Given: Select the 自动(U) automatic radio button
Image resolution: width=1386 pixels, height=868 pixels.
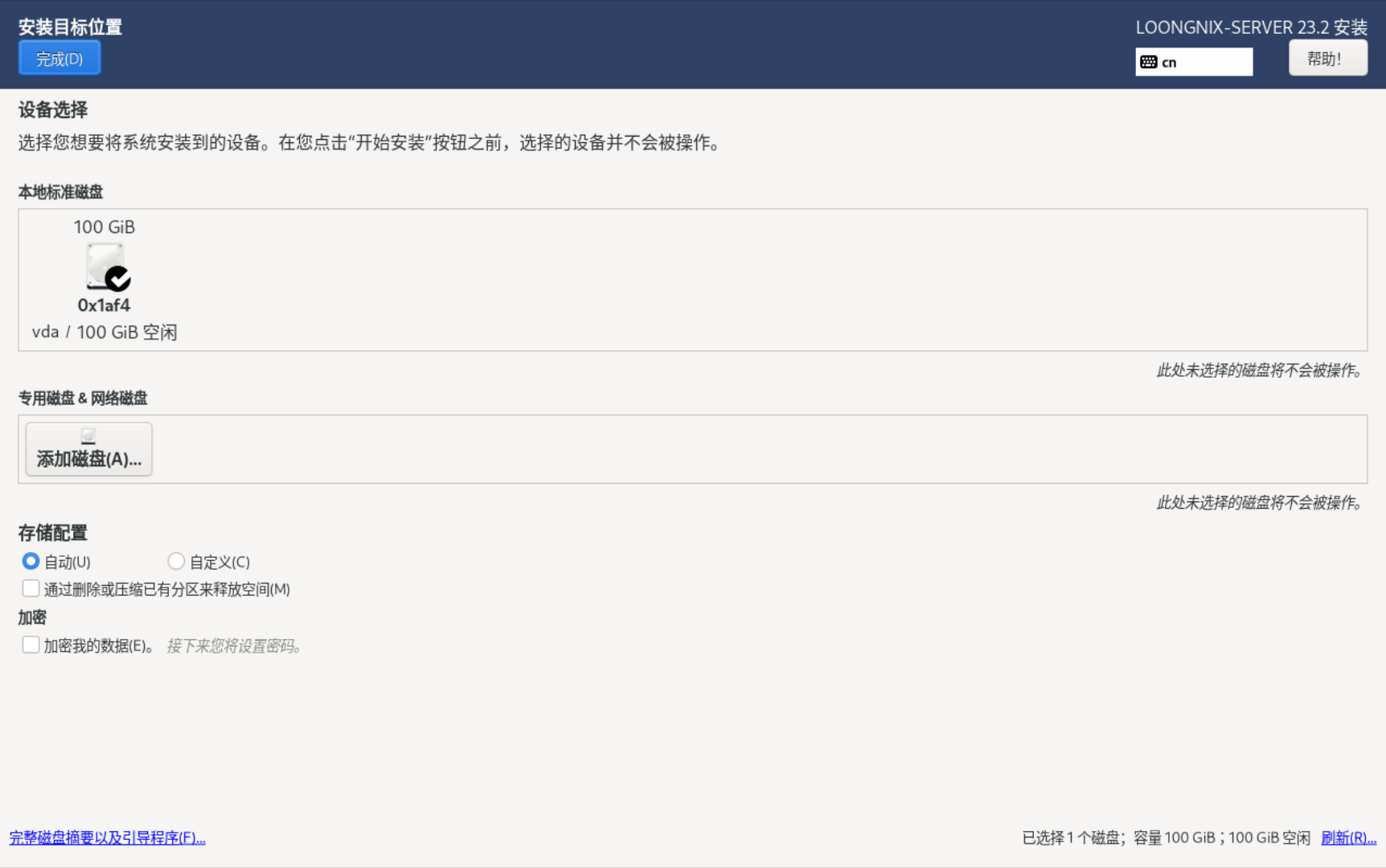Looking at the screenshot, I should pyautogui.click(x=31, y=561).
